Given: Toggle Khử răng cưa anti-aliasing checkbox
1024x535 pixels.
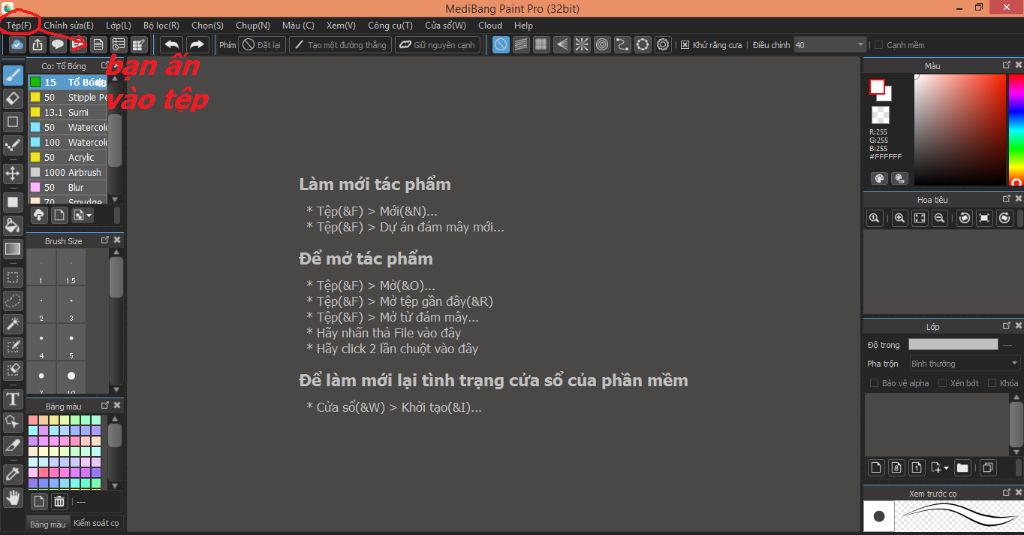Looking at the screenshot, I should 684,45.
